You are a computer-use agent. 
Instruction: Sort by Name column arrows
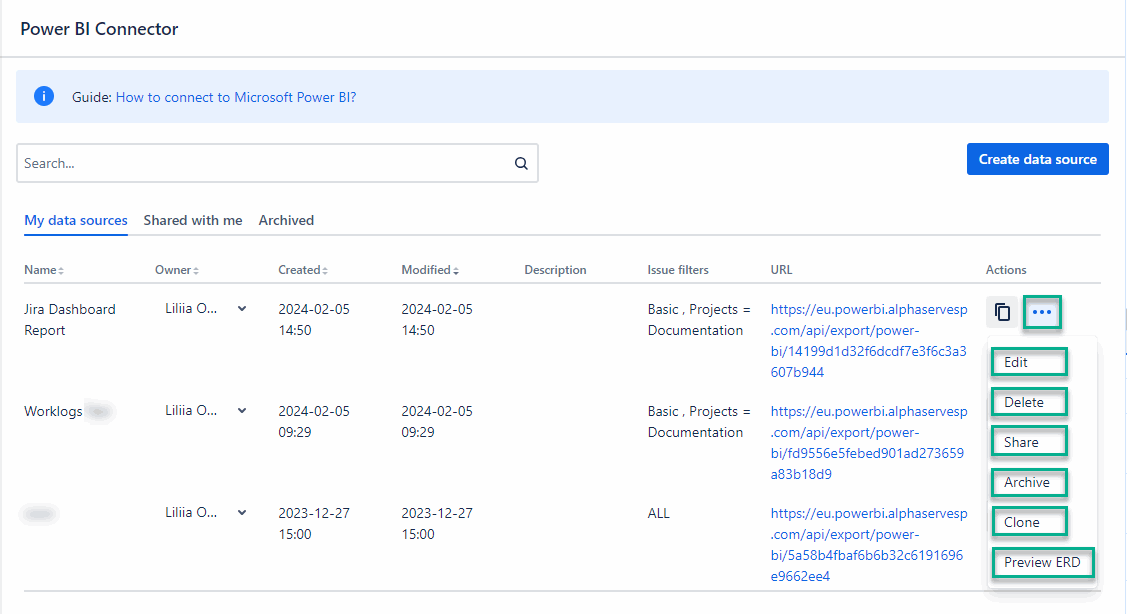point(61,271)
